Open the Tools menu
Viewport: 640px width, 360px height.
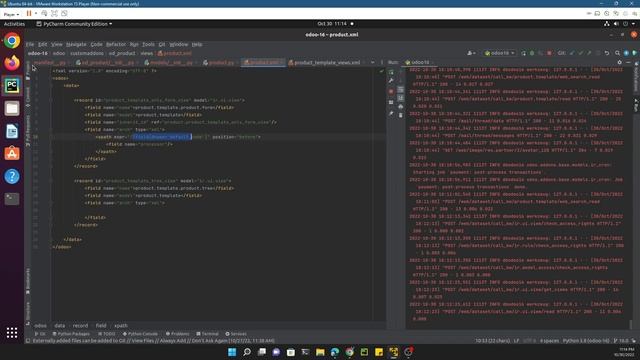click(x=148, y=44)
